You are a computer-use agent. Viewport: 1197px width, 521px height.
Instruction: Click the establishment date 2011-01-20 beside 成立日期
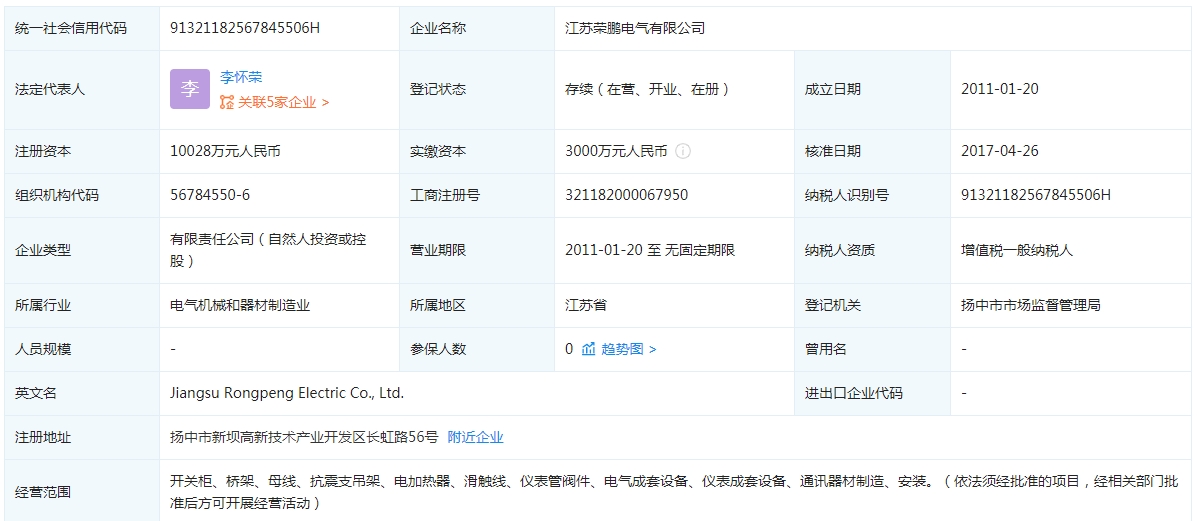point(999,89)
